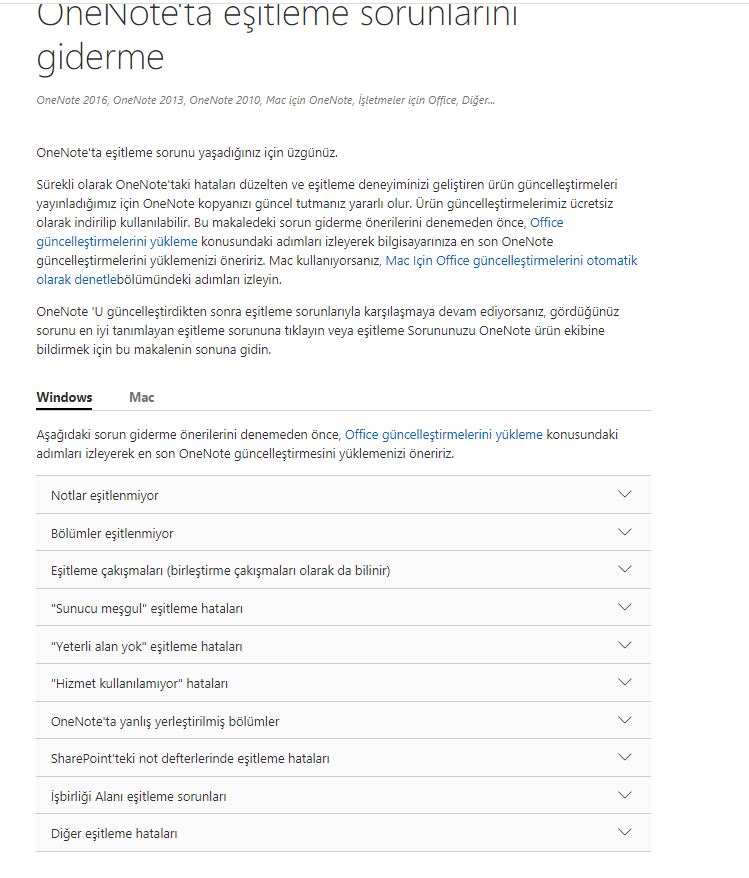The height and width of the screenshot is (878, 749).
Task: Click Office güncelleştirmelerini yükleme link under Windows tab
Action: tap(443, 435)
